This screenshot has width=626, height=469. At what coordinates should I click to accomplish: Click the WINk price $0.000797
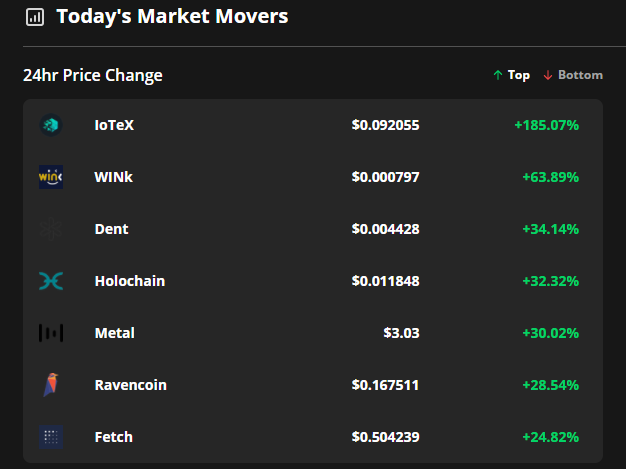click(385, 177)
